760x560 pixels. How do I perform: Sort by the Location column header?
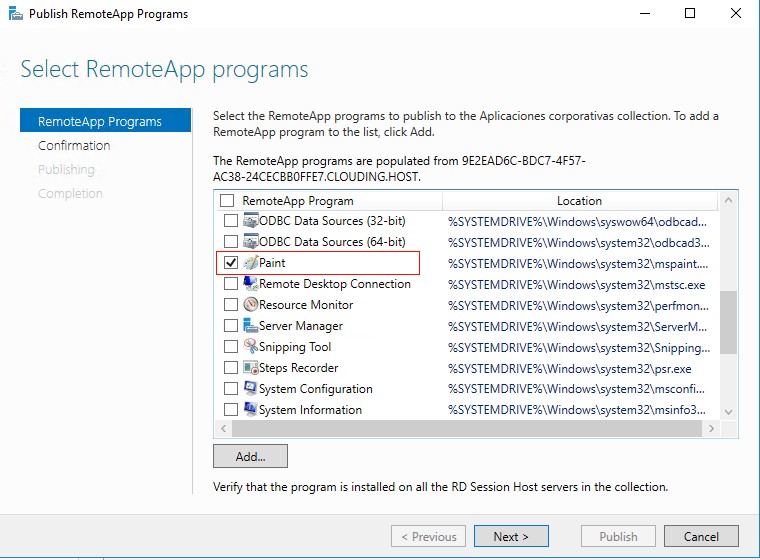(x=580, y=201)
